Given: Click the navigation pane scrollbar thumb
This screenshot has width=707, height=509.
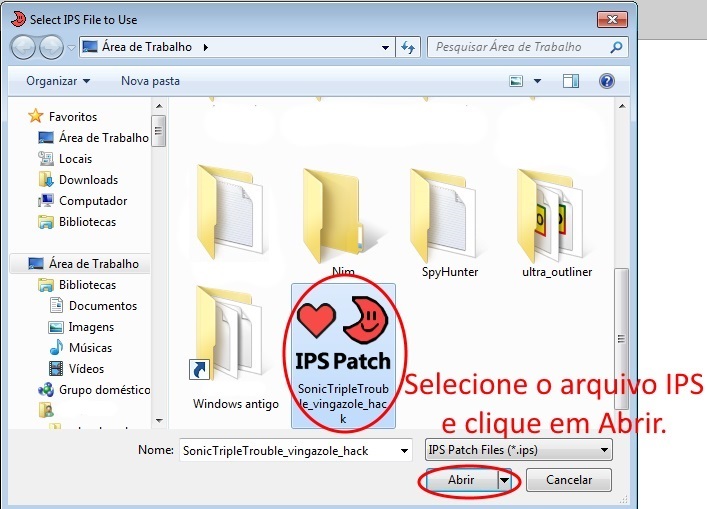Looking at the screenshot, I should (x=159, y=131).
